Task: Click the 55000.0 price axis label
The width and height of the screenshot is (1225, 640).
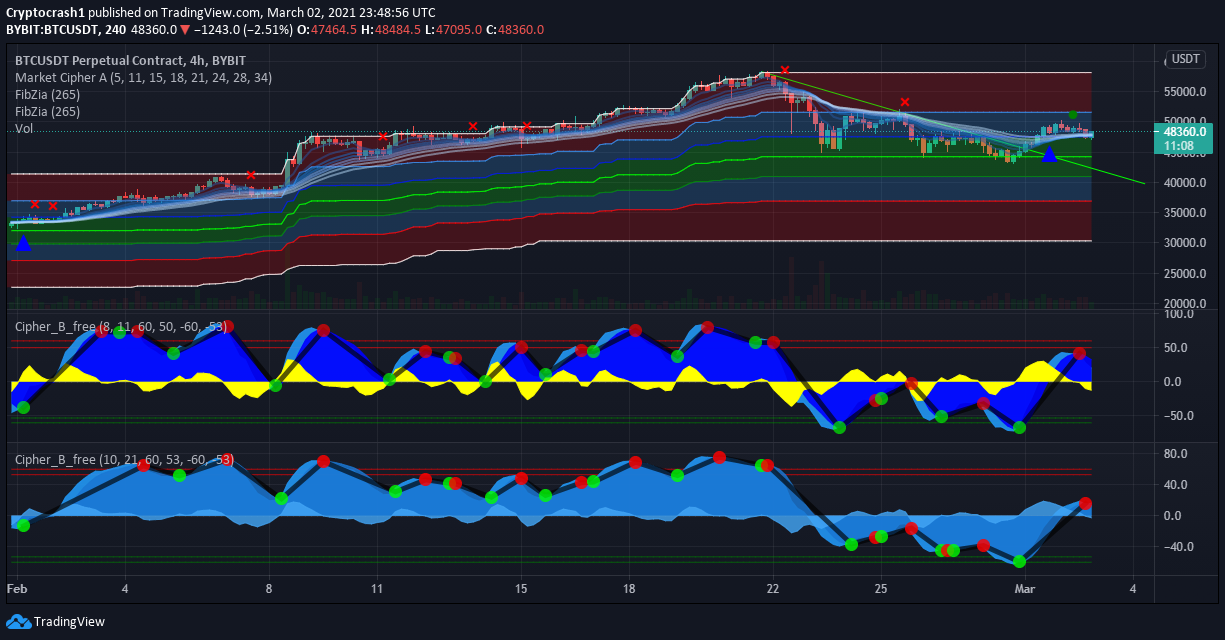Action: point(1184,92)
